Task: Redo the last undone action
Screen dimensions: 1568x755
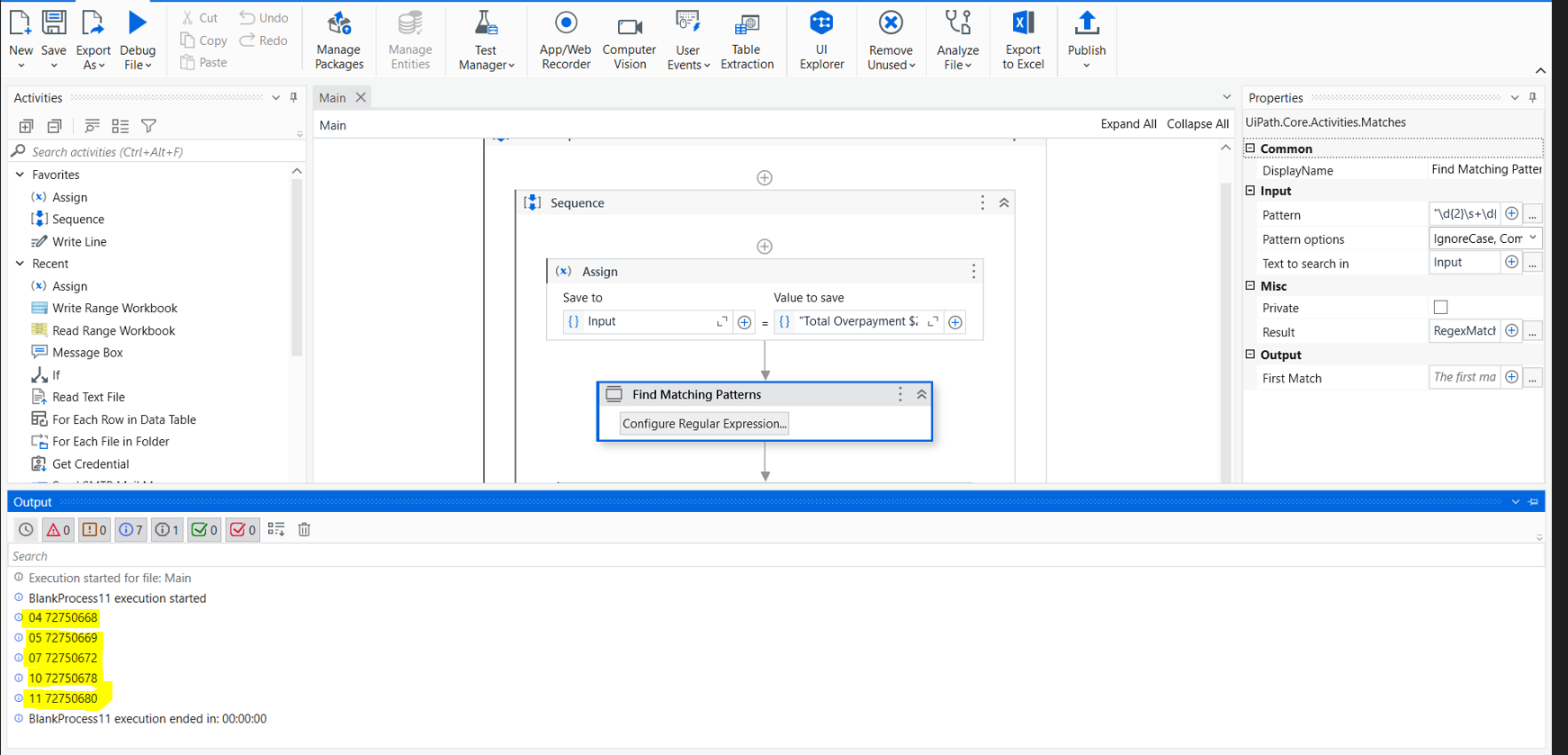Action: (264, 40)
